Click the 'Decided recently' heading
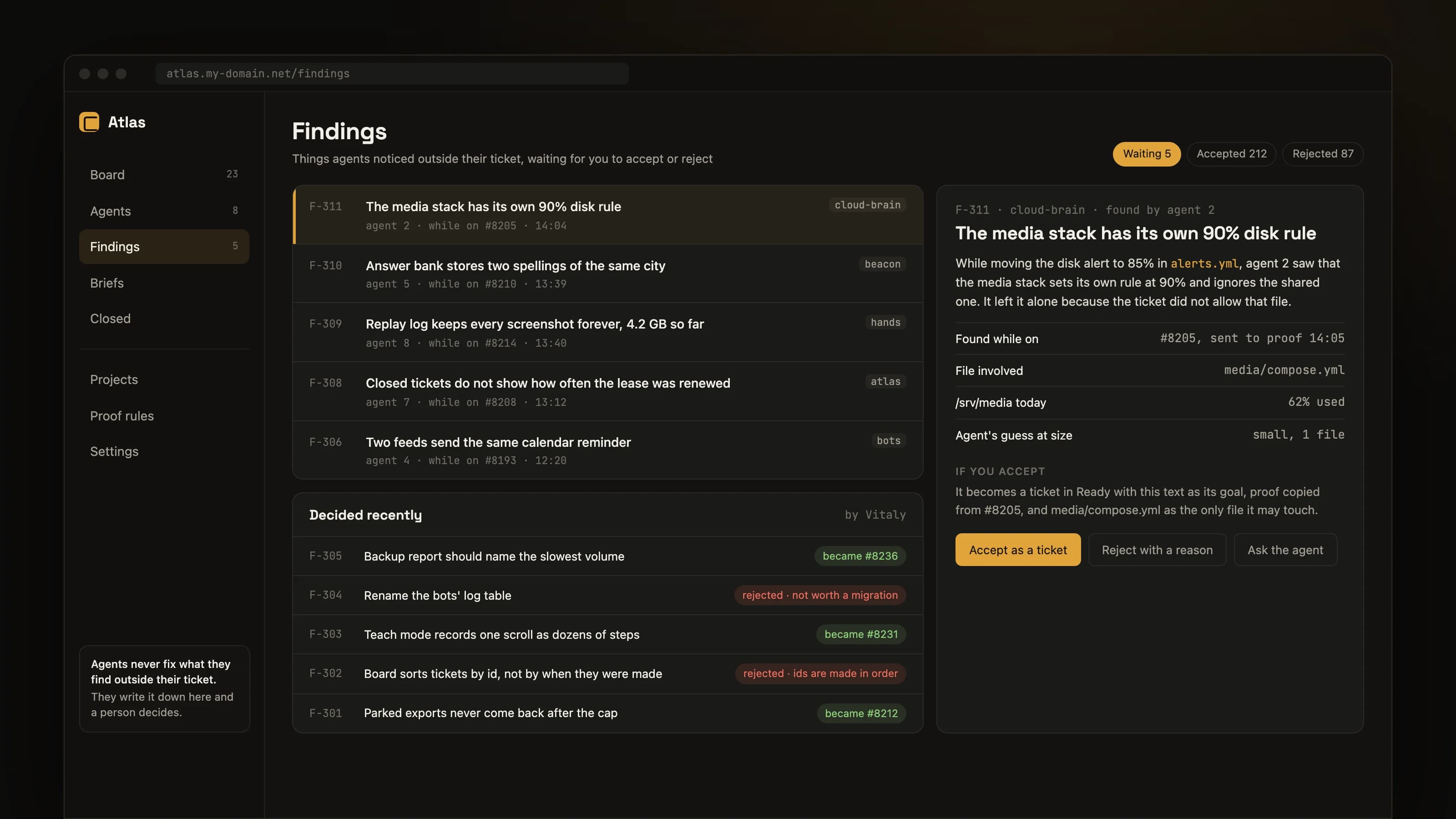The height and width of the screenshot is (819, 1456). coord(365,515)
